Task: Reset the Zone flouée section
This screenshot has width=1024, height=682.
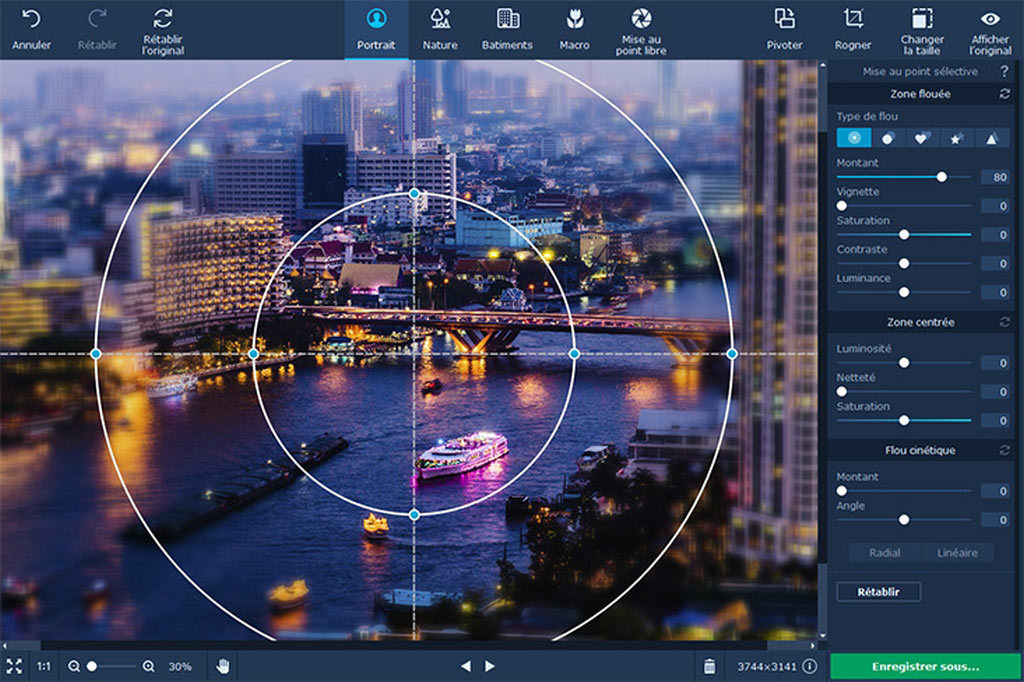Action: point(1004,94)
